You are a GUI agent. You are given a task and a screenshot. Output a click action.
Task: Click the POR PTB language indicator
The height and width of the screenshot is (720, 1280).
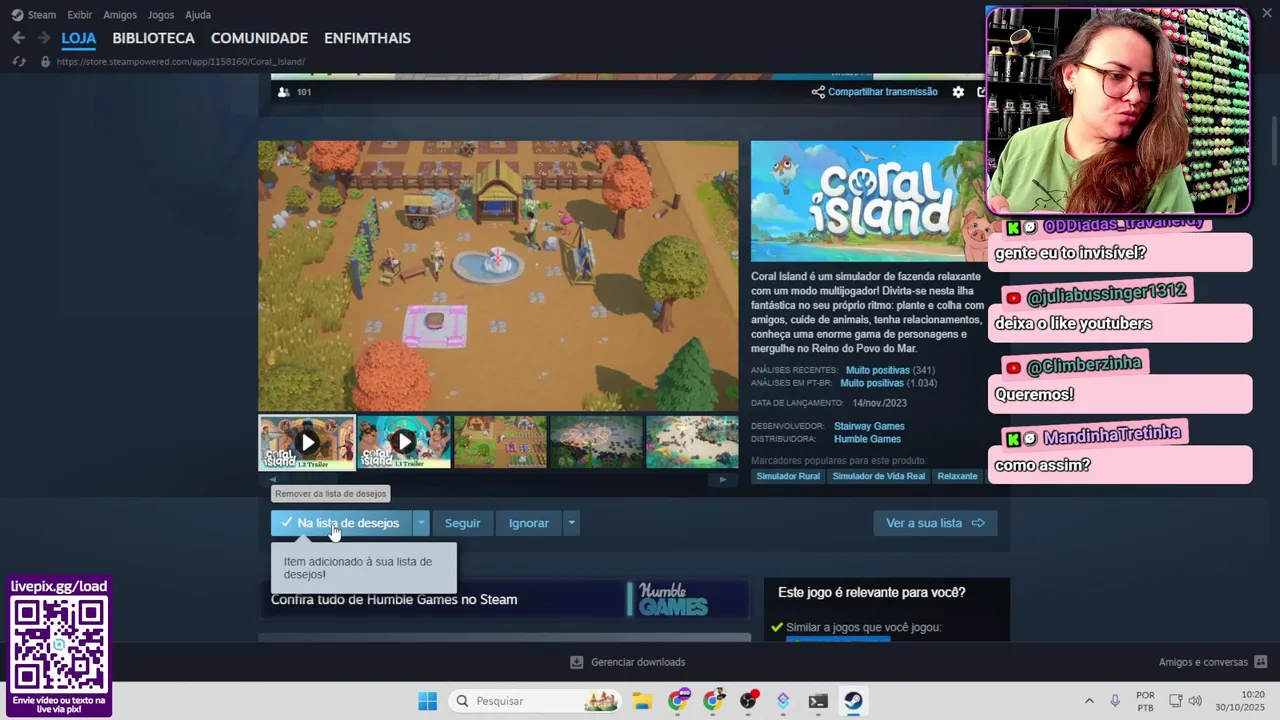point(1145,701)
